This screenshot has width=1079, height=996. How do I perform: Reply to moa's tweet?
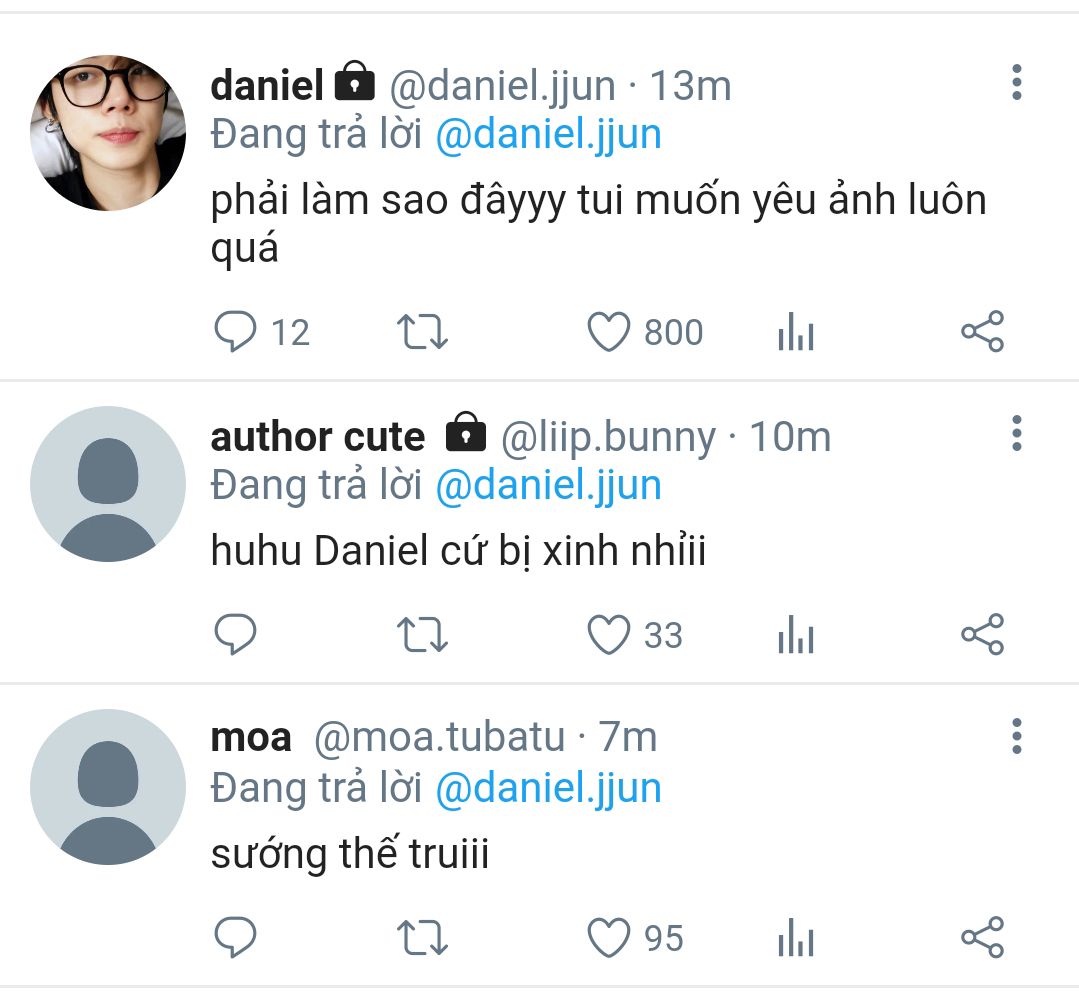[x=236, y=938]
